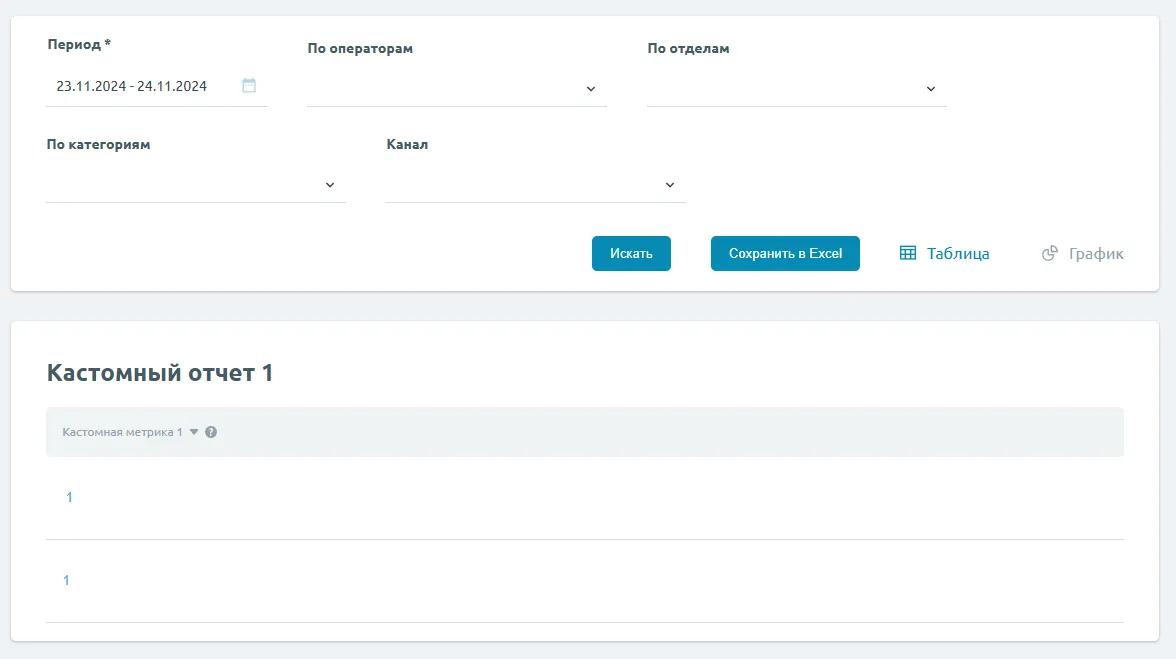
Task: Click the question mark help icon
Action: tap(211, 432)
